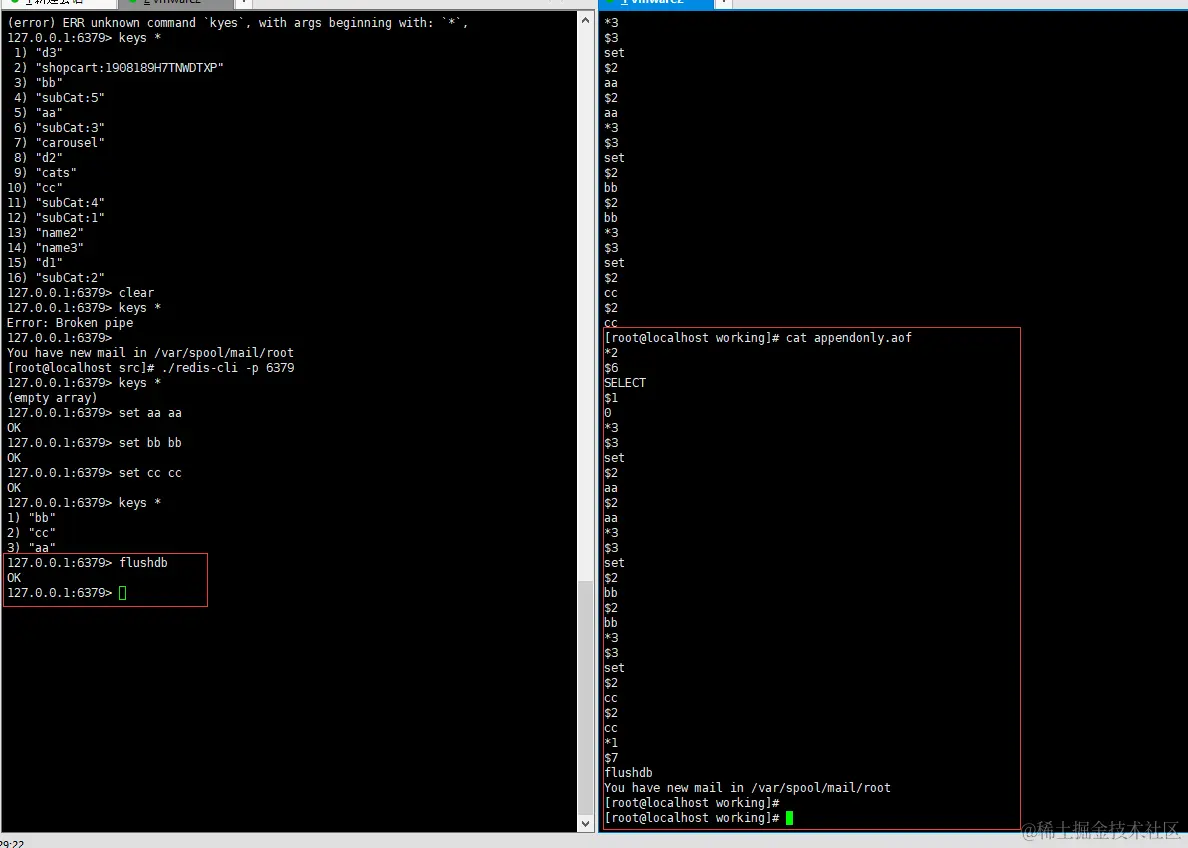
Task: Click the "$6" line in AOF output
Action: pos(611,368)
